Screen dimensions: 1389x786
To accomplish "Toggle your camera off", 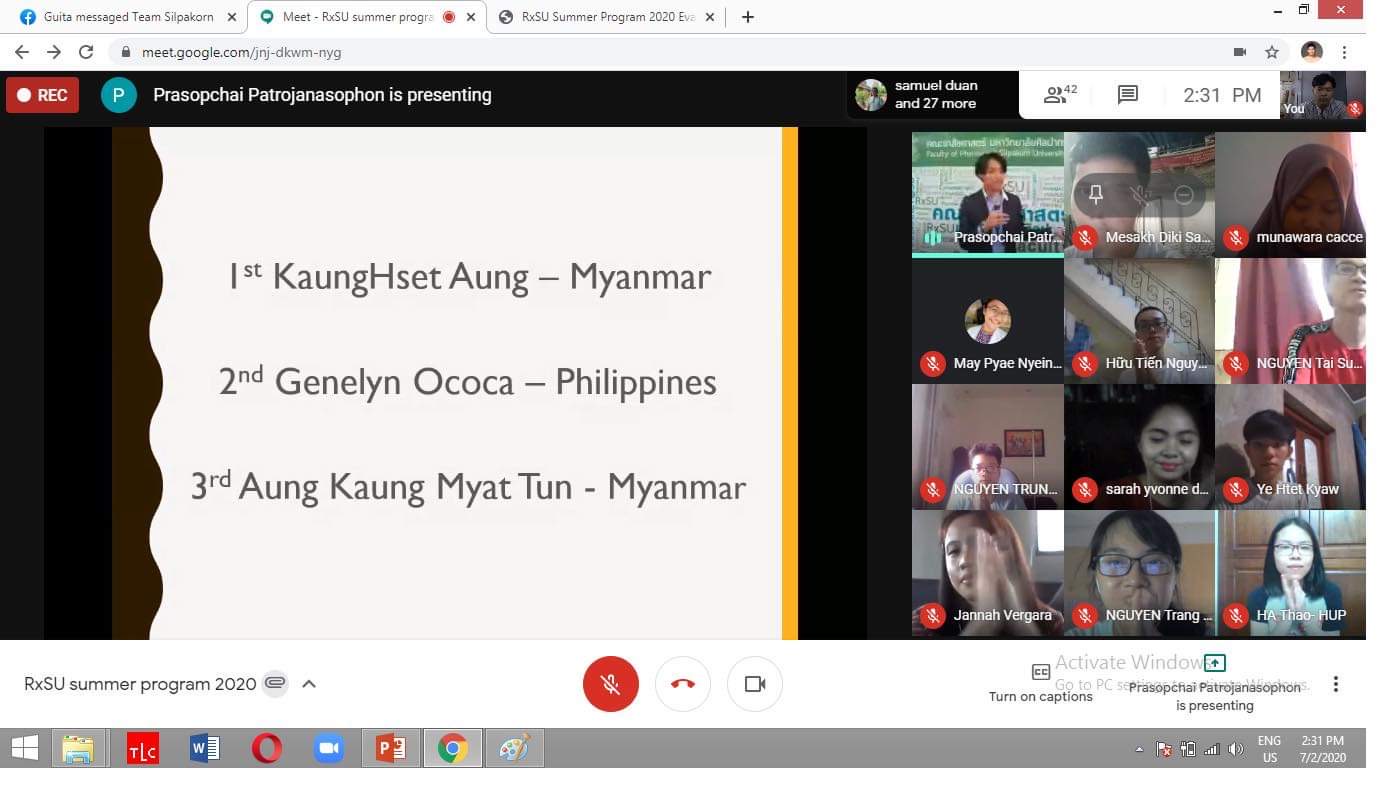I will (755, 684).
